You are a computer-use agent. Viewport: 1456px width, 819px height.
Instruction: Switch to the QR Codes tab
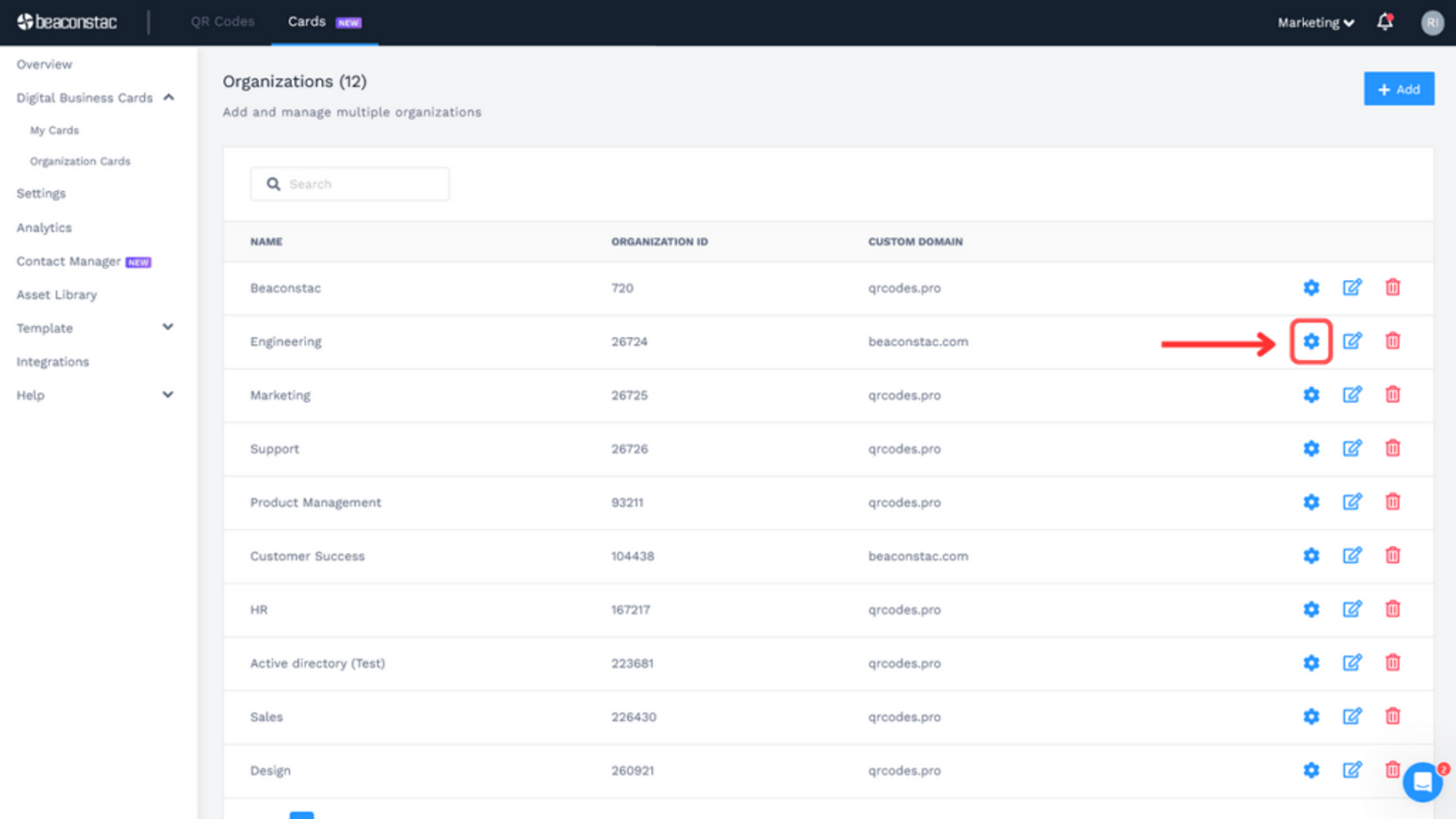[x=223, y=22]
